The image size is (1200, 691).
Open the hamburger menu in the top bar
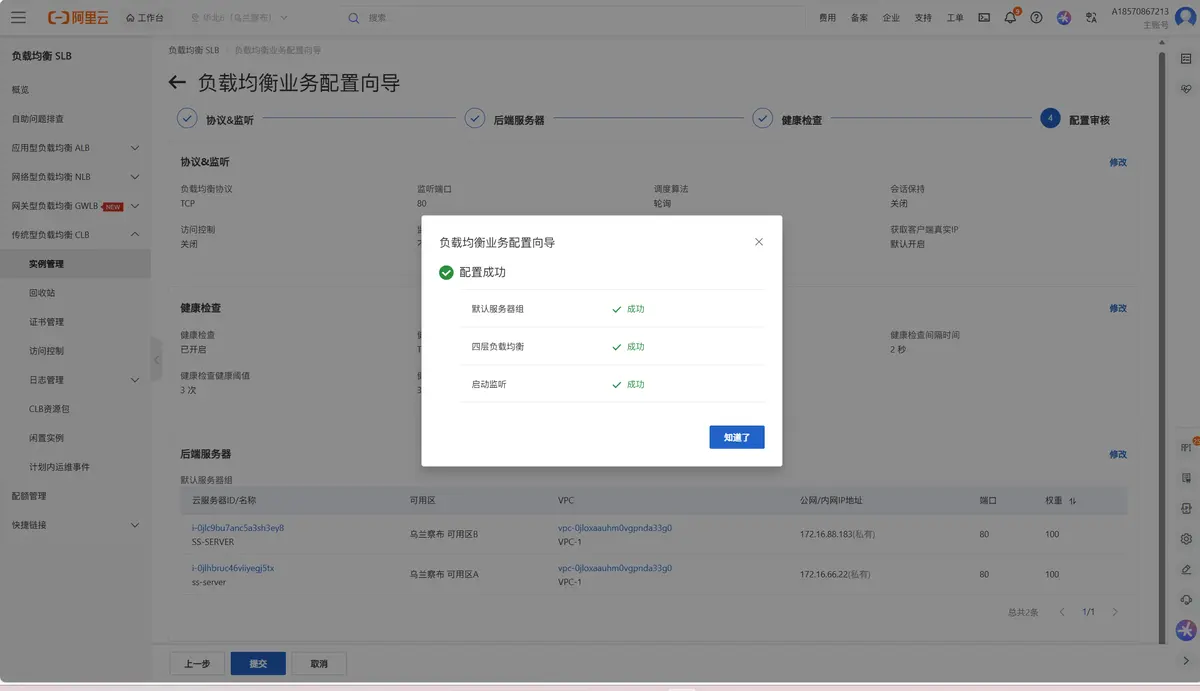point(19,18)
